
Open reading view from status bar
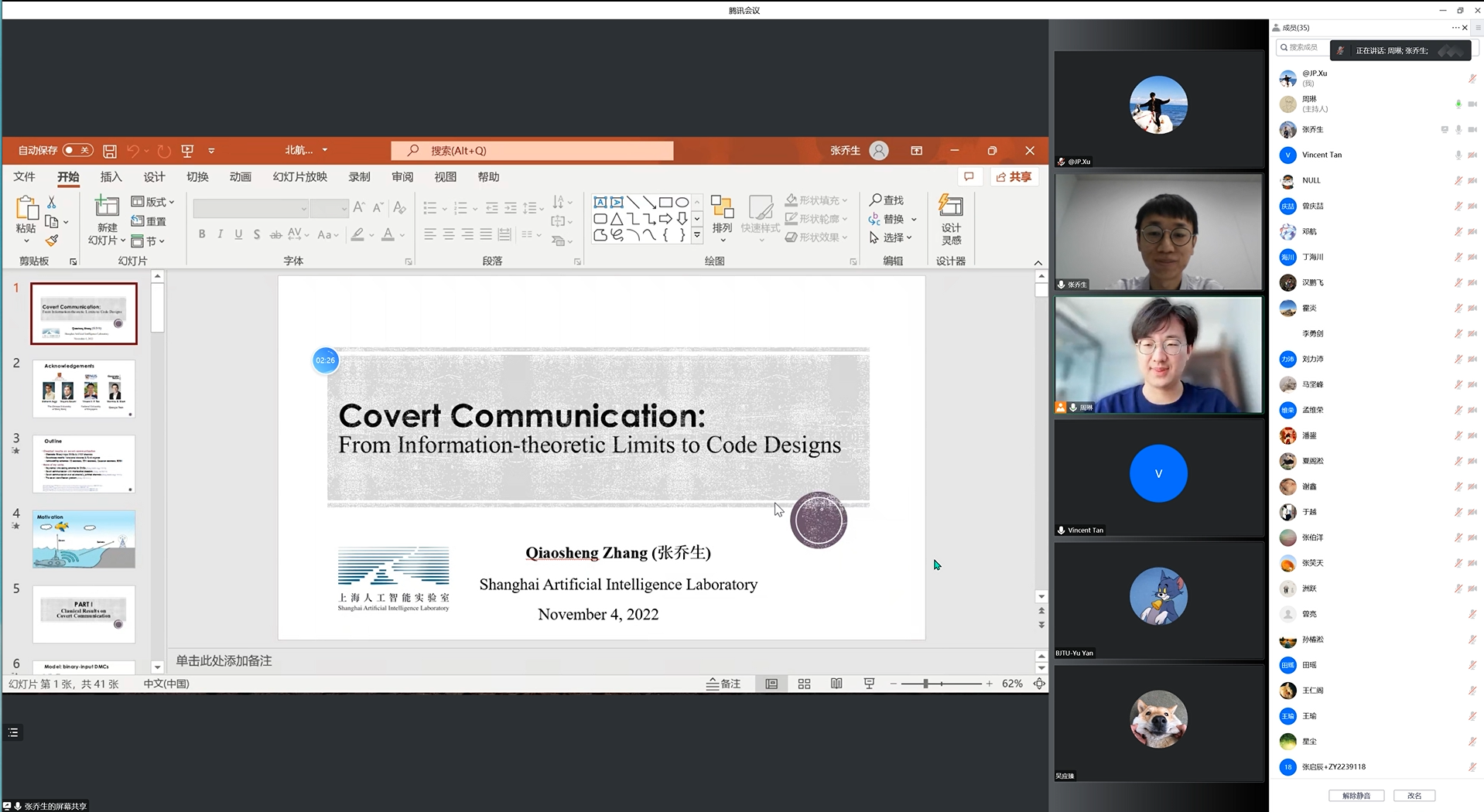point(836,684)
